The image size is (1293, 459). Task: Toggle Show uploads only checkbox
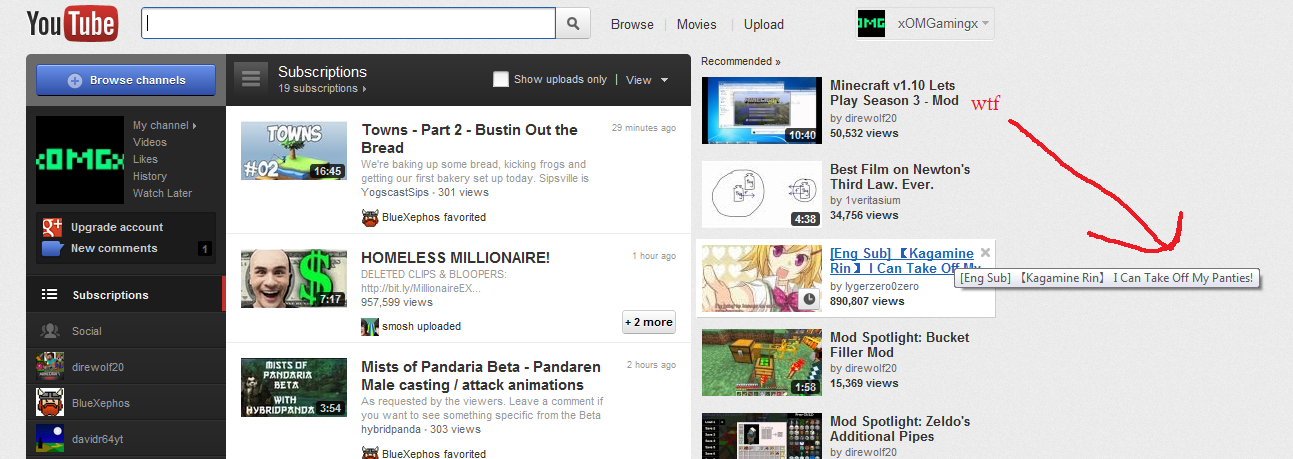click(x=501, y=79)
